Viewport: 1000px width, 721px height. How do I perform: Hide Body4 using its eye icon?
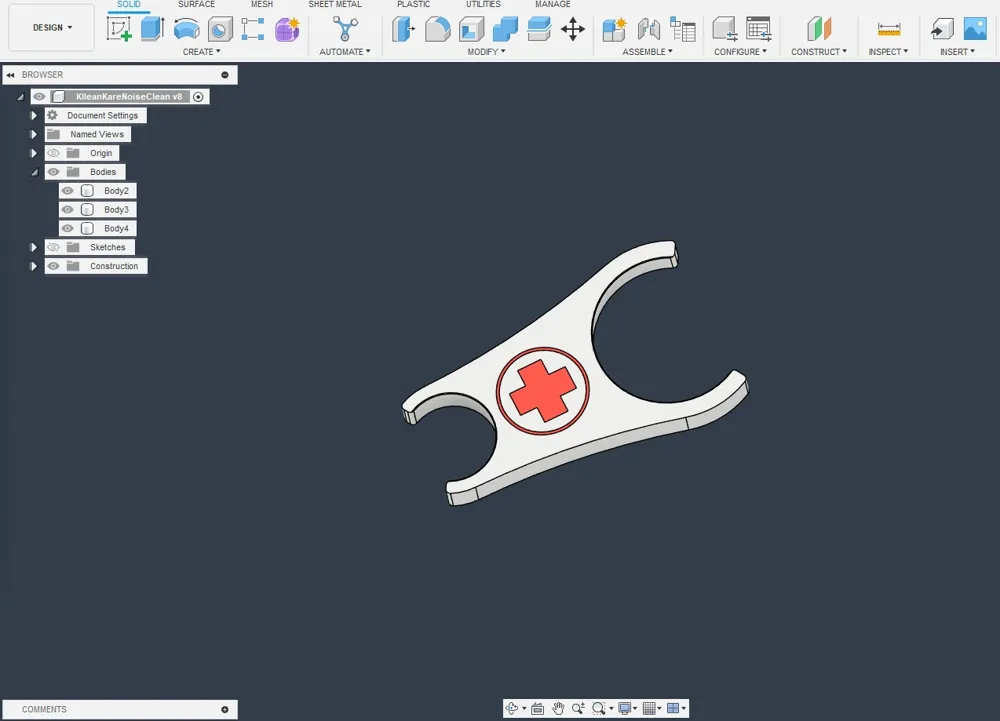tap(68, 228)
